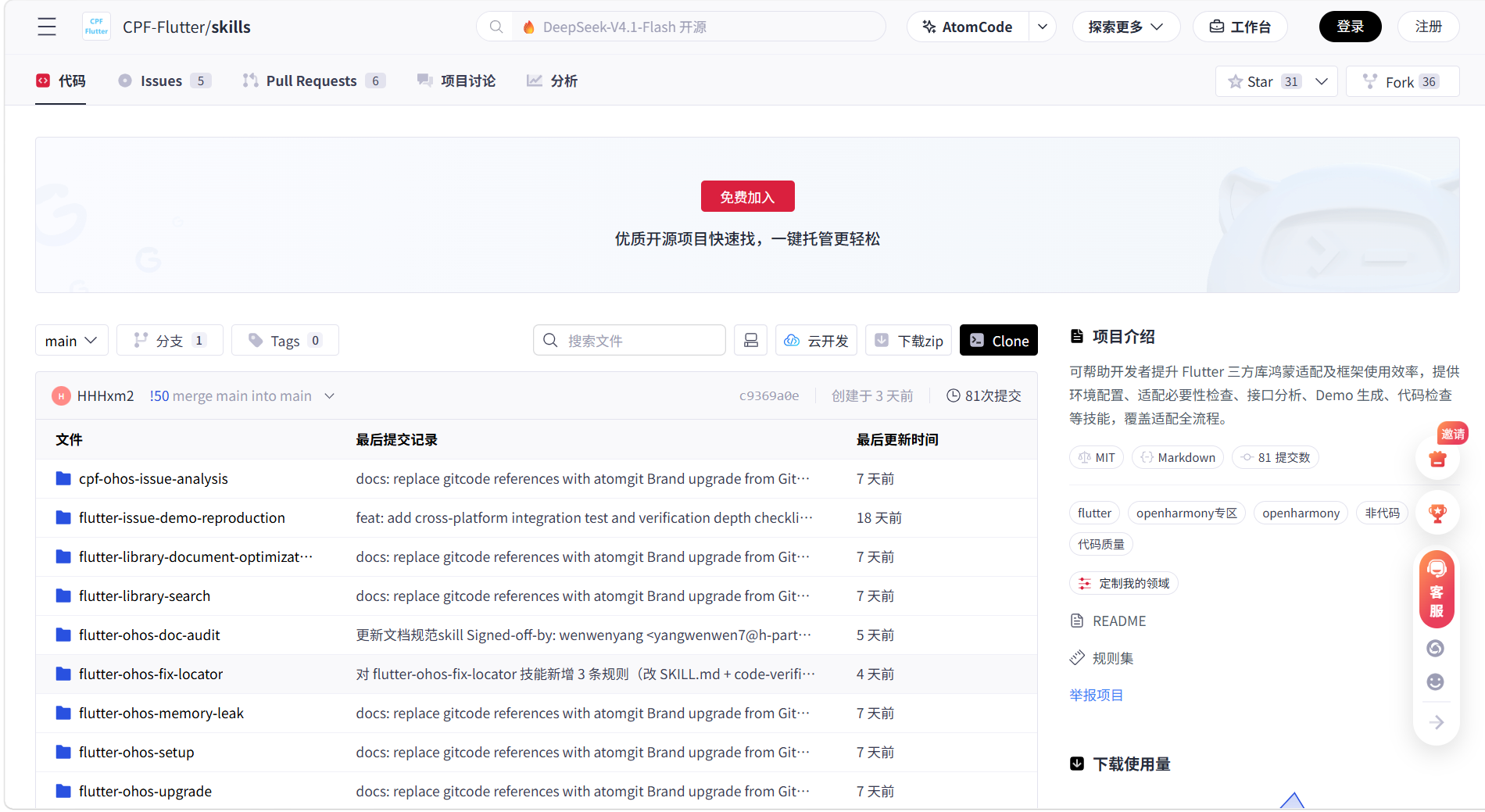Open the flutter-library-document-optimizat… folder
The width and height of the screenshot is (1485, 812).
(x=195, y=556)
